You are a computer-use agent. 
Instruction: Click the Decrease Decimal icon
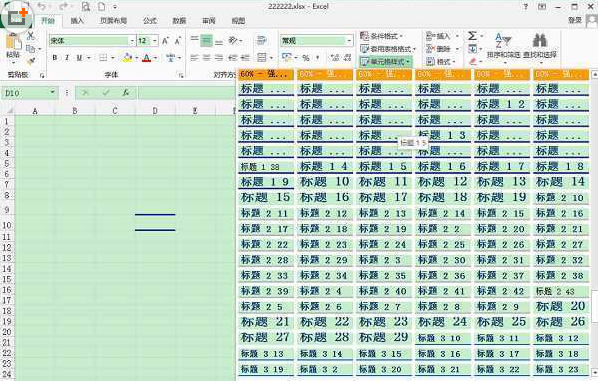[x=347, y=58]
